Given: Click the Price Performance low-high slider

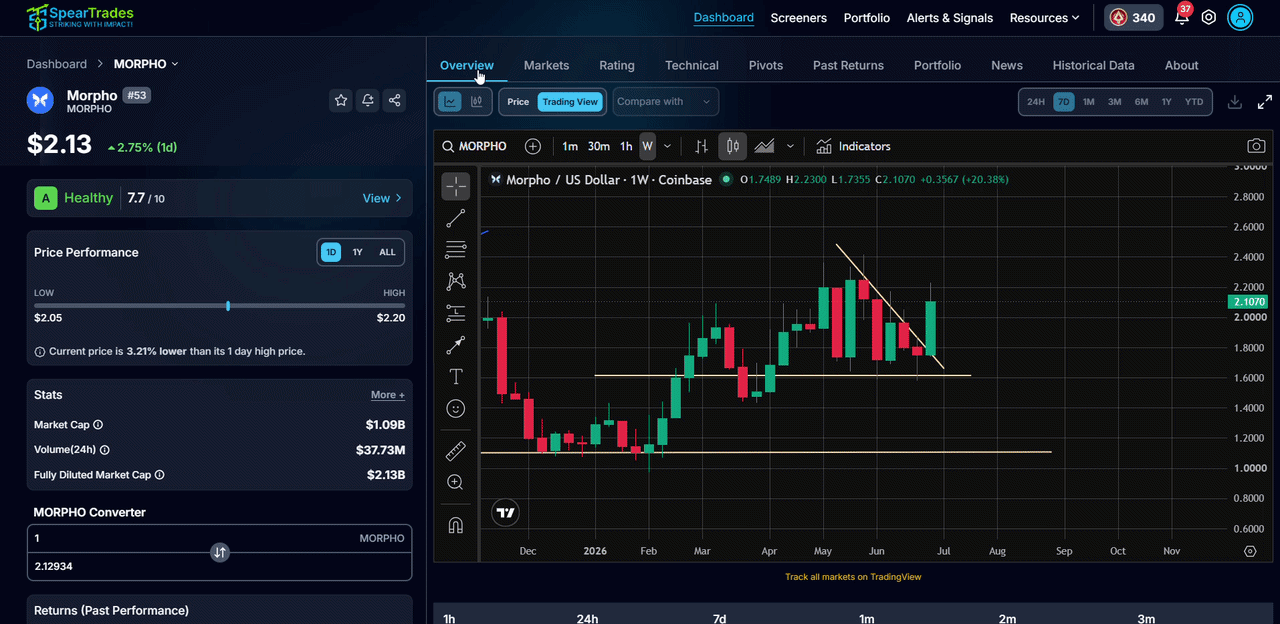Looking at the screenshot, I should (220, 306).
